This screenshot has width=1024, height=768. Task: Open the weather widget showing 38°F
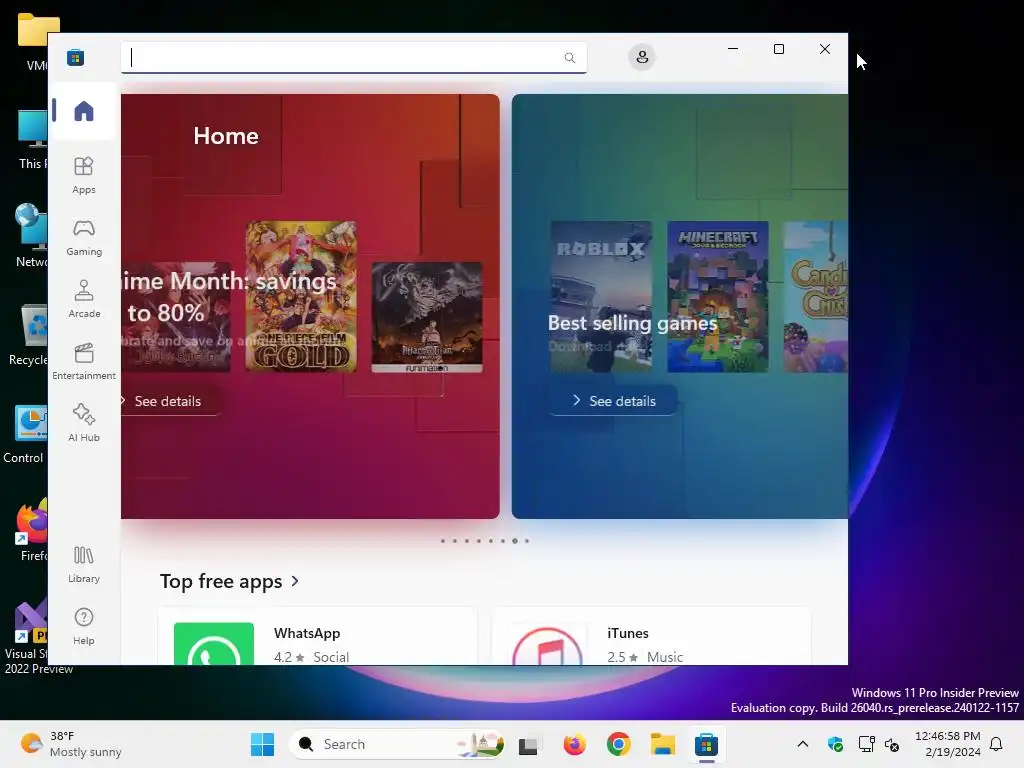coord(72,744)
